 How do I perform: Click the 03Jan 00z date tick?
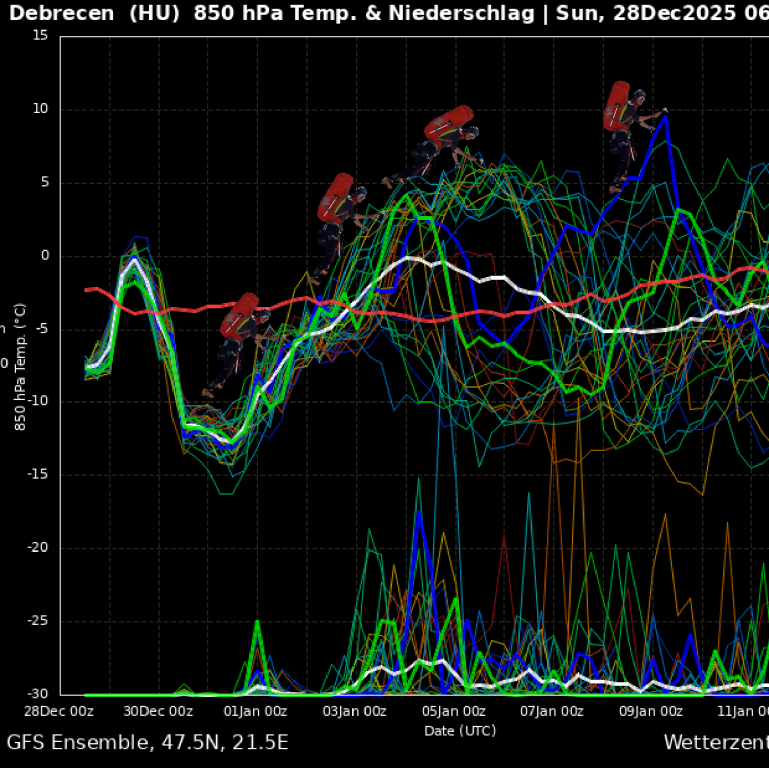coord(355,711)
